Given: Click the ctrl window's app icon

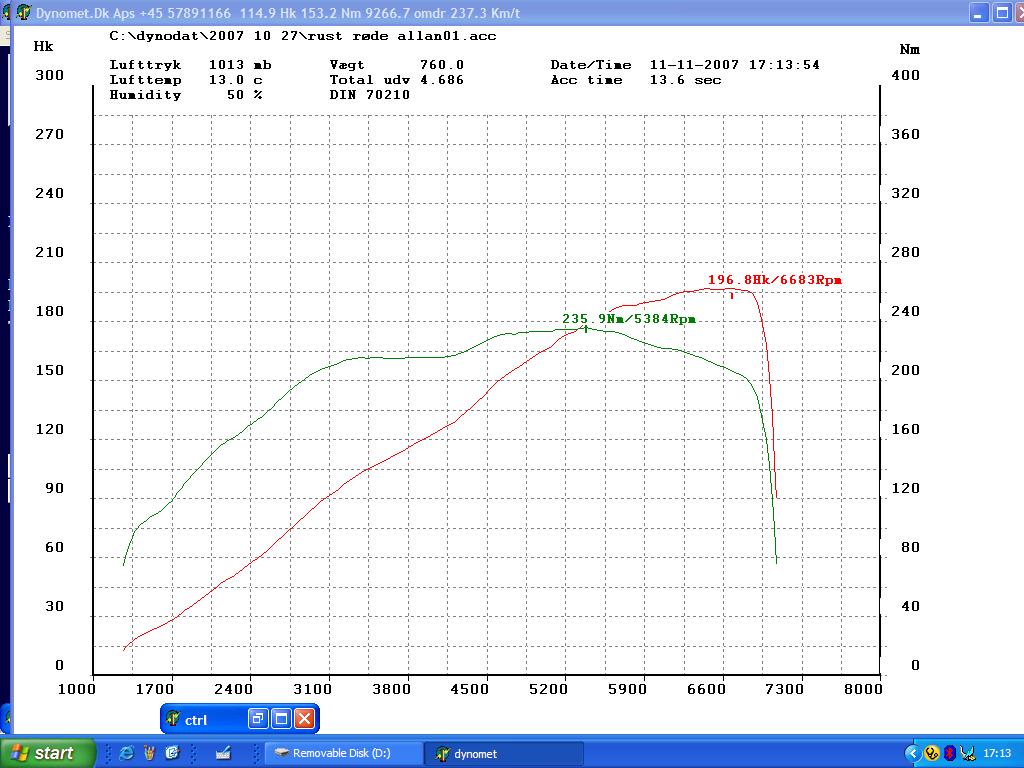Looking at the screenshot, I should click(x=173, y=719).
